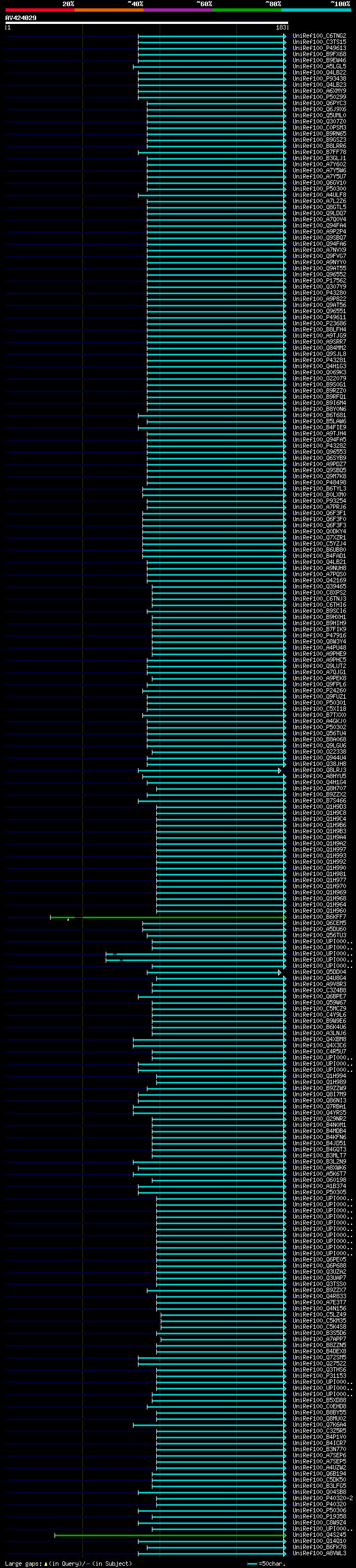
Task: Select hit label UniRef100_P40320-2
Action: 323,1497
